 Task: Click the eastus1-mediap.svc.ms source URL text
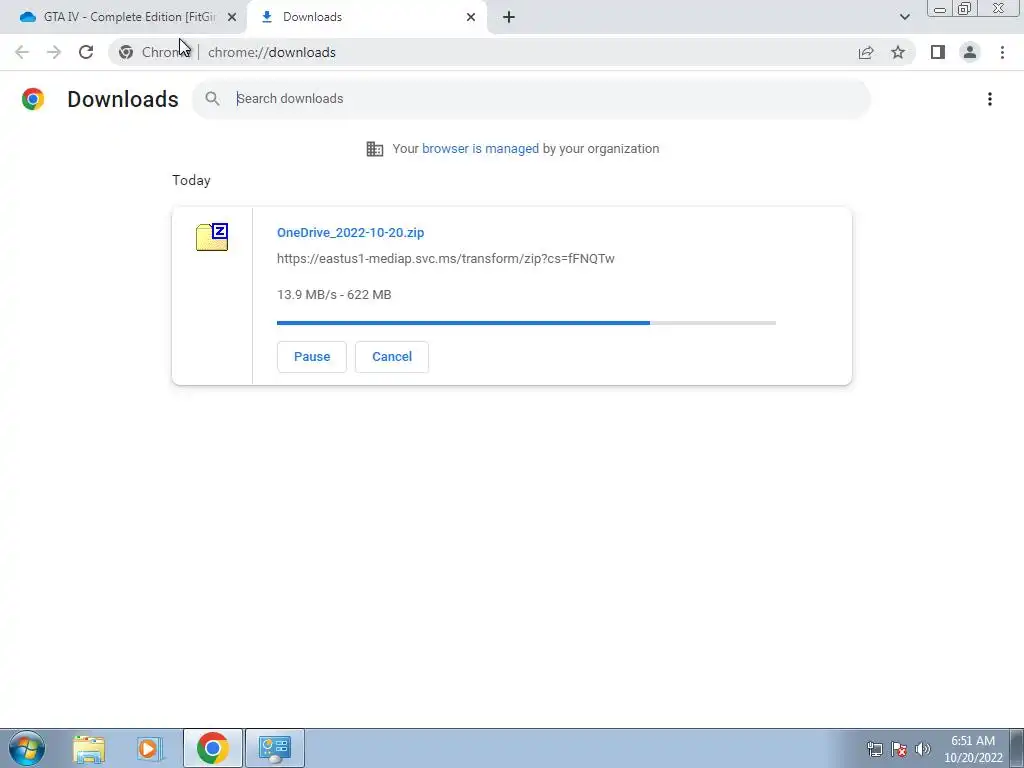coord(445,259)
